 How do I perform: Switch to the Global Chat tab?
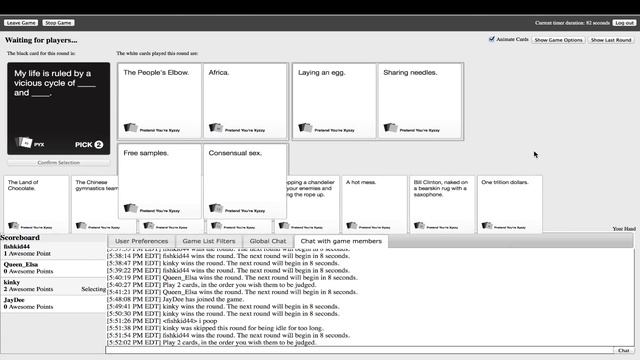tap(268, 241)
